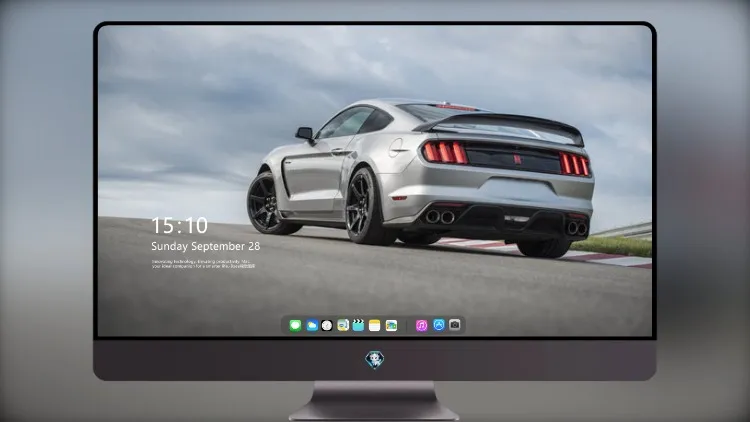
Task: Open the blue App Store icon in dock
Action: [x=439, y=325]
